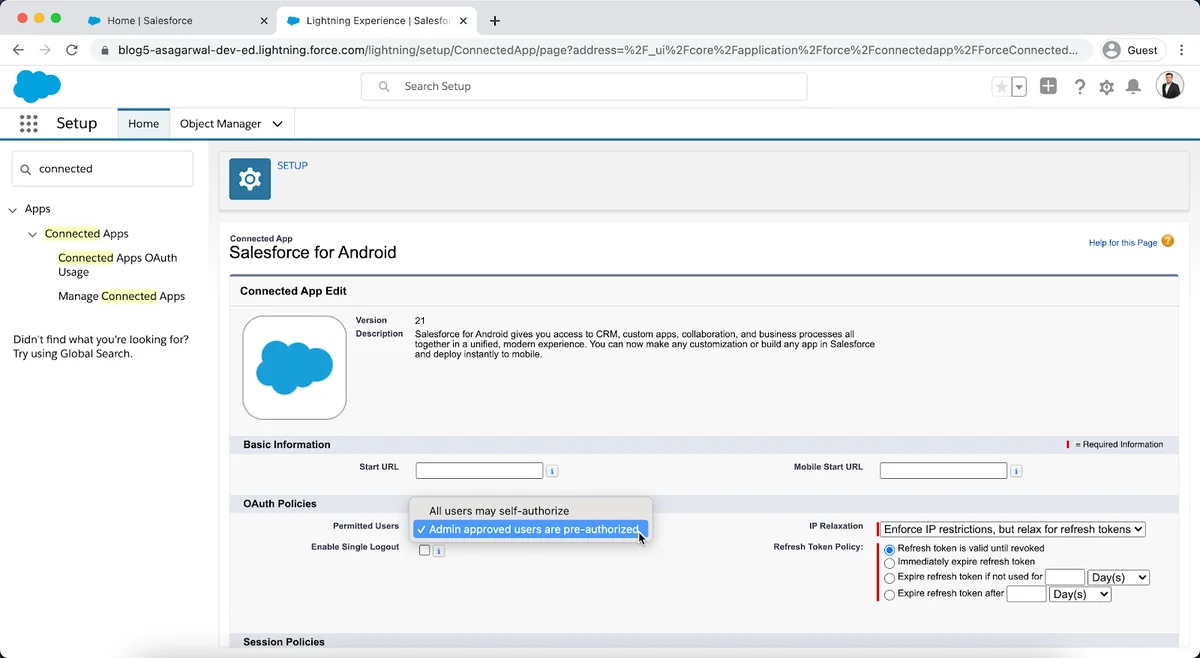The image size is (1200, 658).
Task: Select 'Expire refresh token after' radio button
Action: tap(889, 594)
